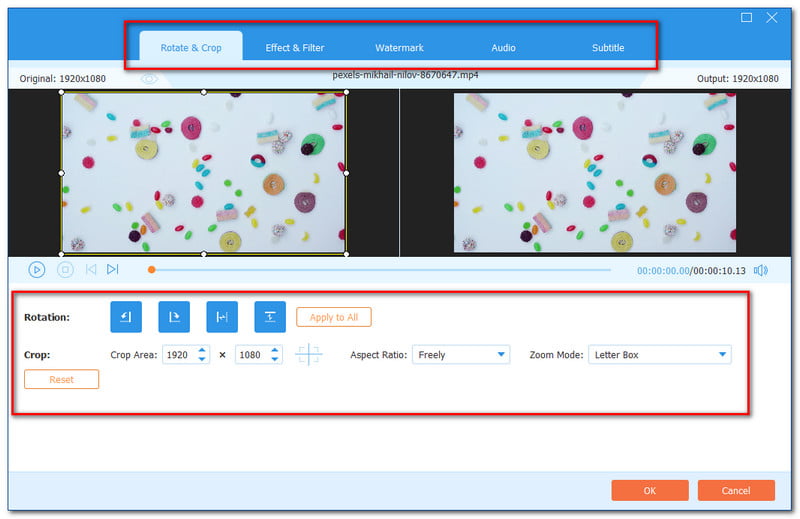The height and width of the screenshot is (519, 800).
Task: Center the crop area crosshair icon
Action: [x=309, y=354]
